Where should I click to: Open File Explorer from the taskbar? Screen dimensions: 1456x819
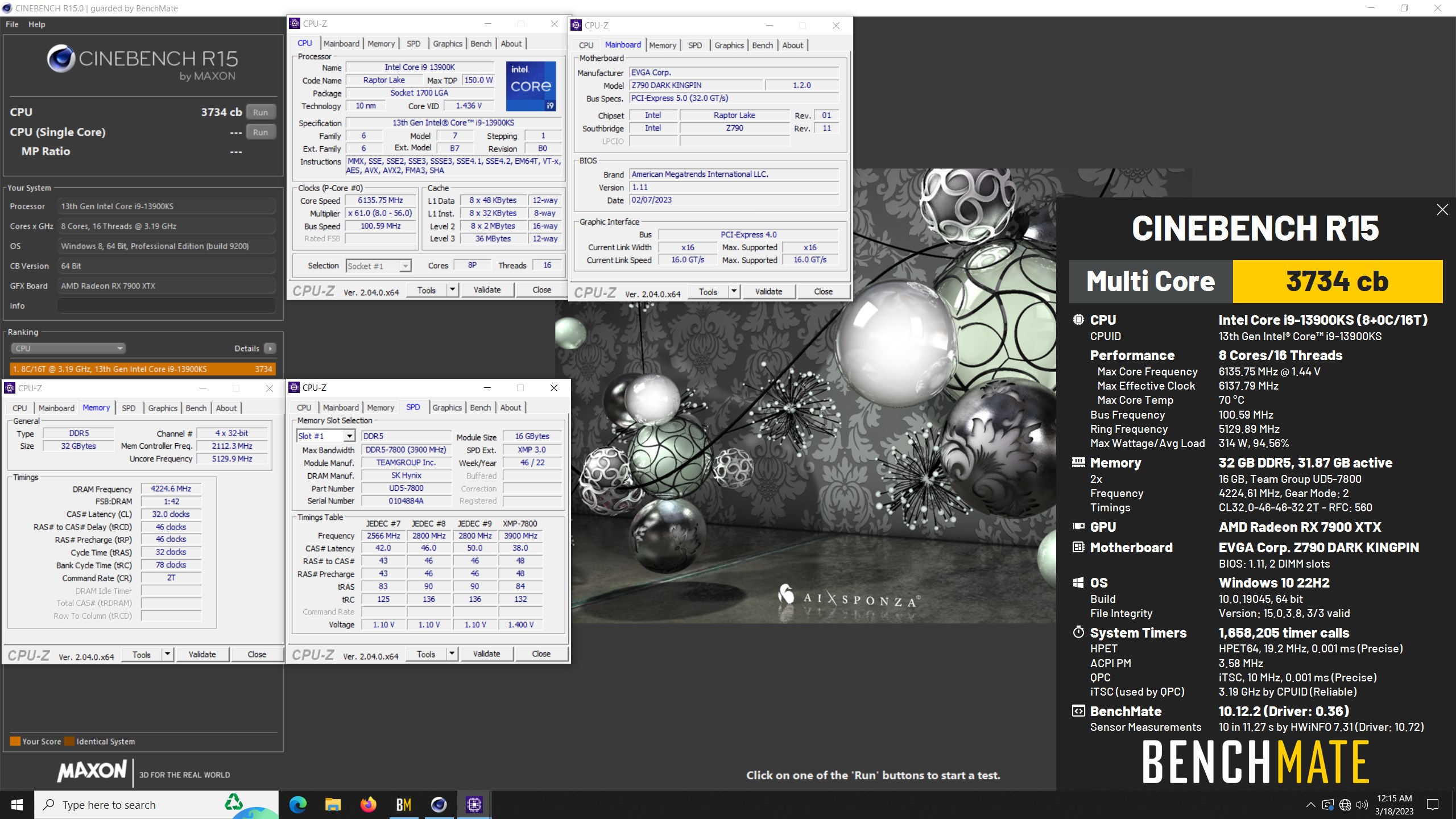click(x=333, y=804)
